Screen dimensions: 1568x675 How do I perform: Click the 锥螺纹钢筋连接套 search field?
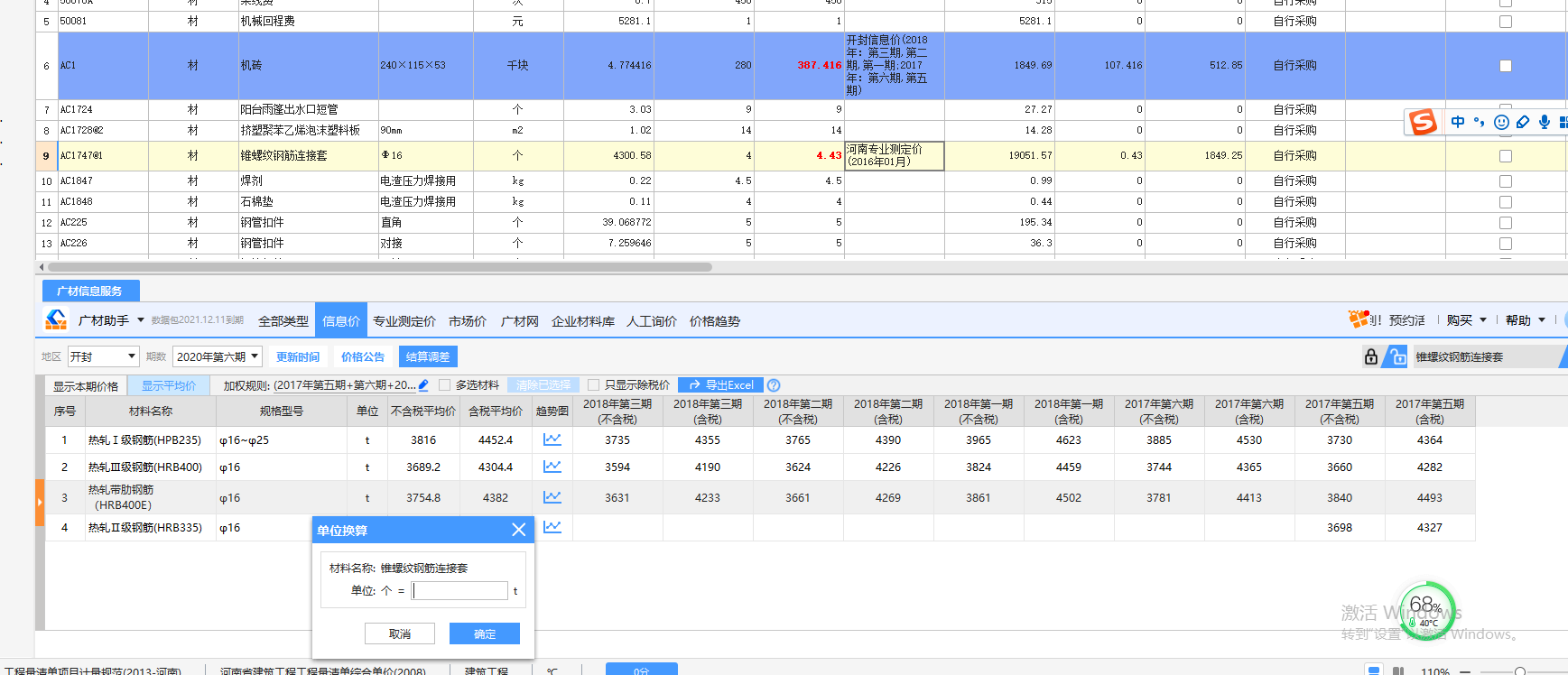1486,357
